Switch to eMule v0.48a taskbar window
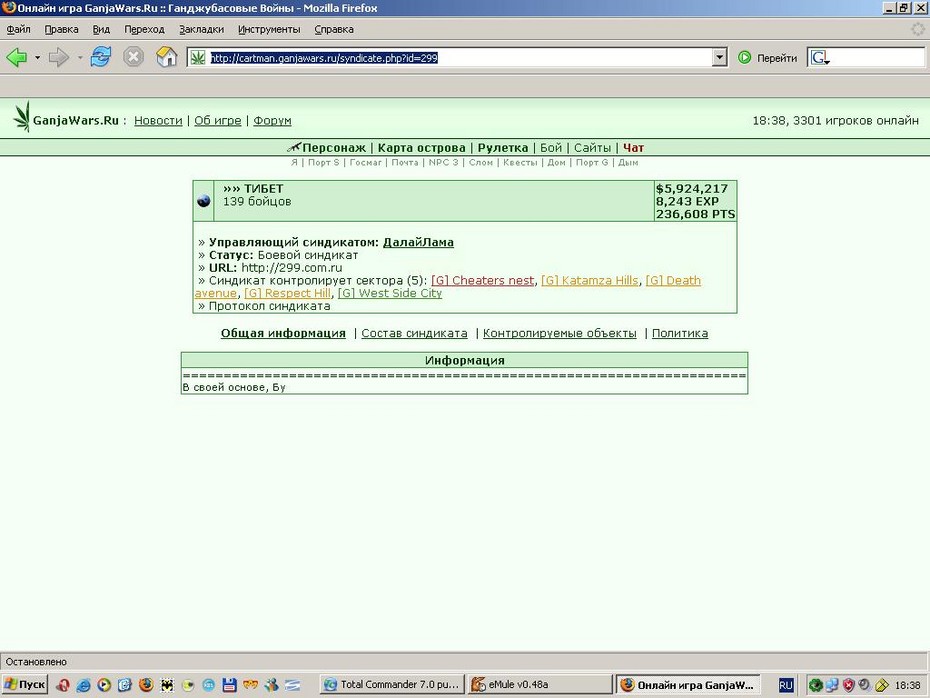The image size is (930, 698). tap(539, 684)
